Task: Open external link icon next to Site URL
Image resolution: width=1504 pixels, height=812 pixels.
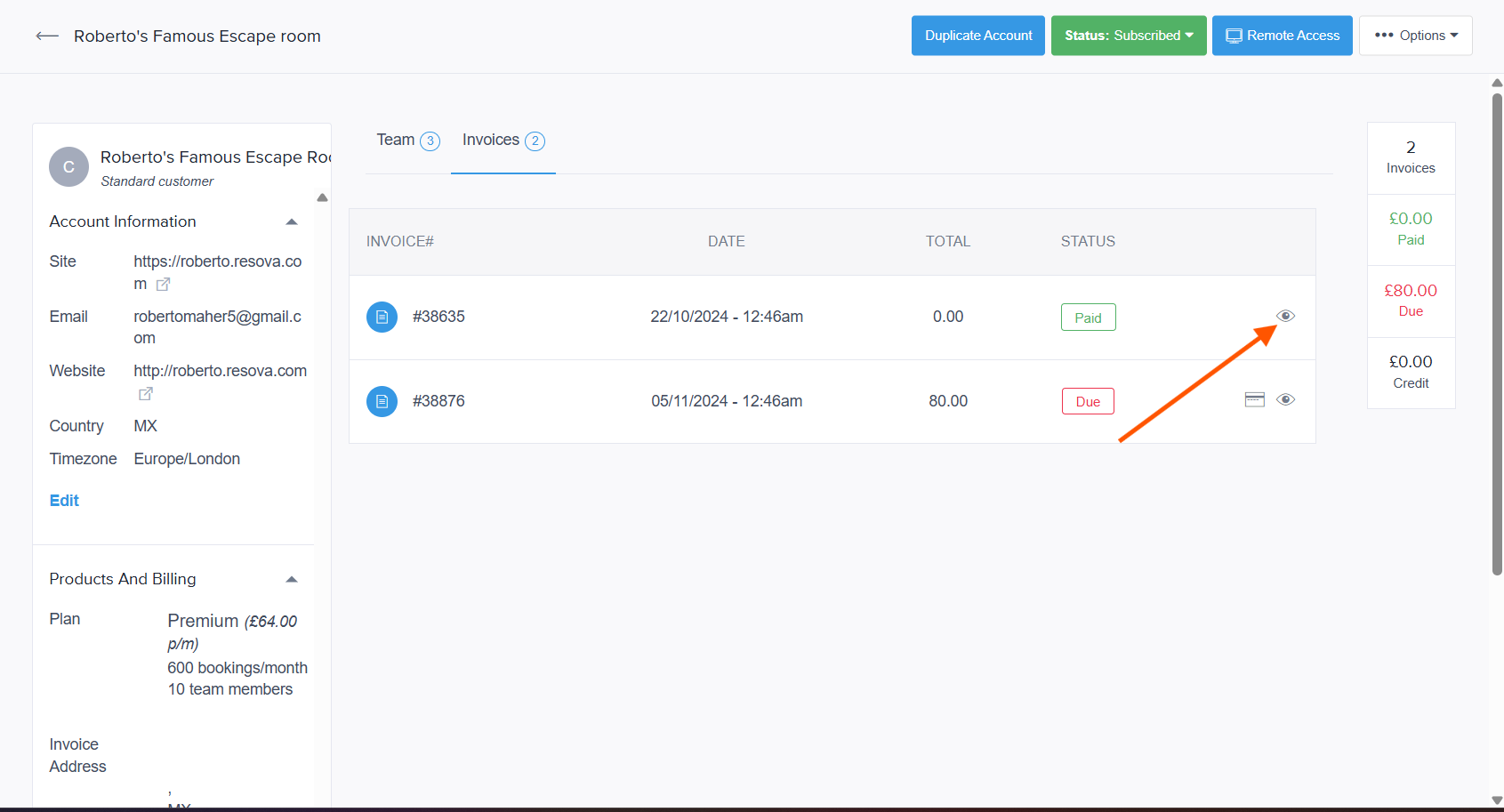Action: [163, 285]
